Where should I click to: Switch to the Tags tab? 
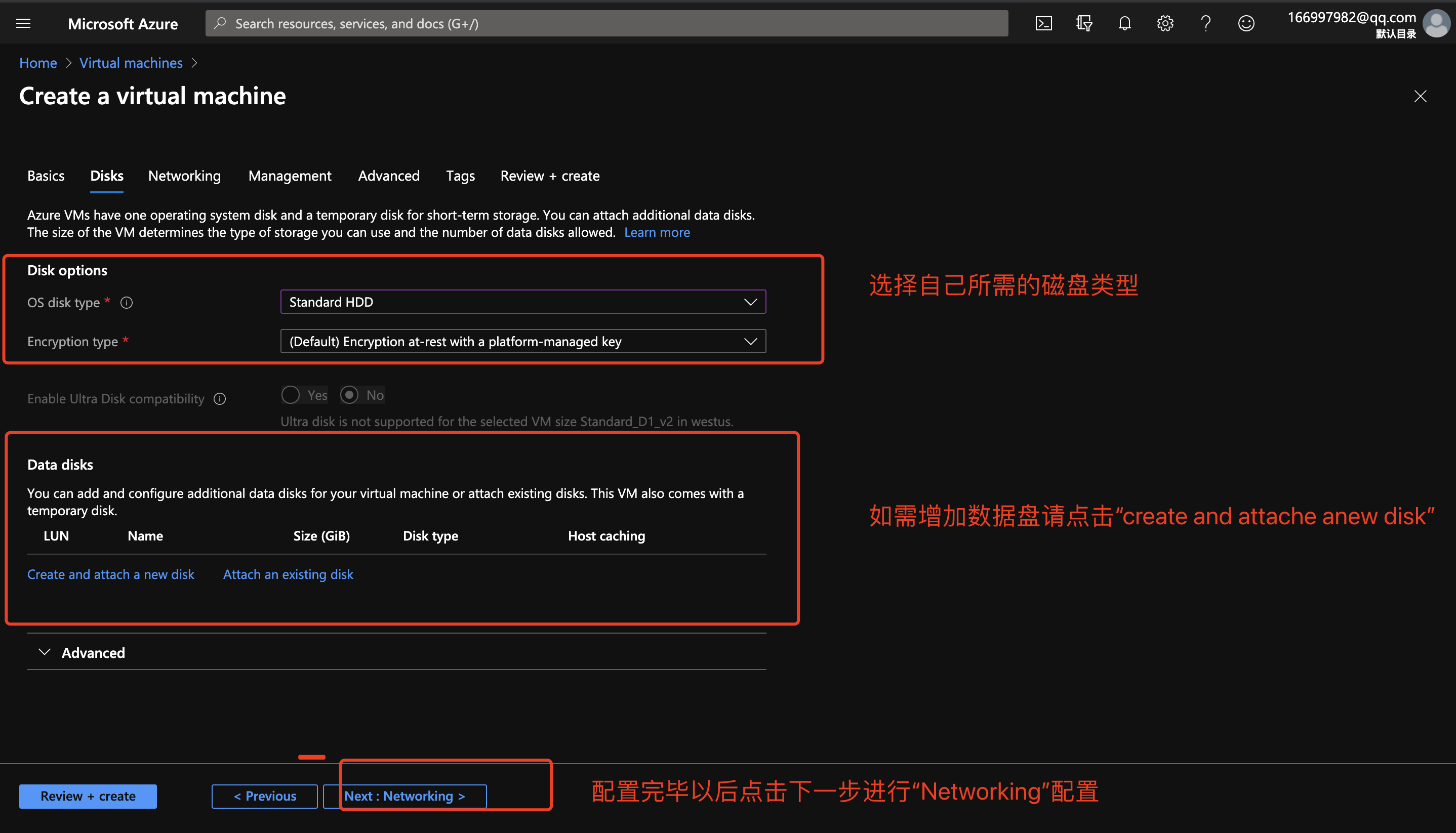(460, 176)
